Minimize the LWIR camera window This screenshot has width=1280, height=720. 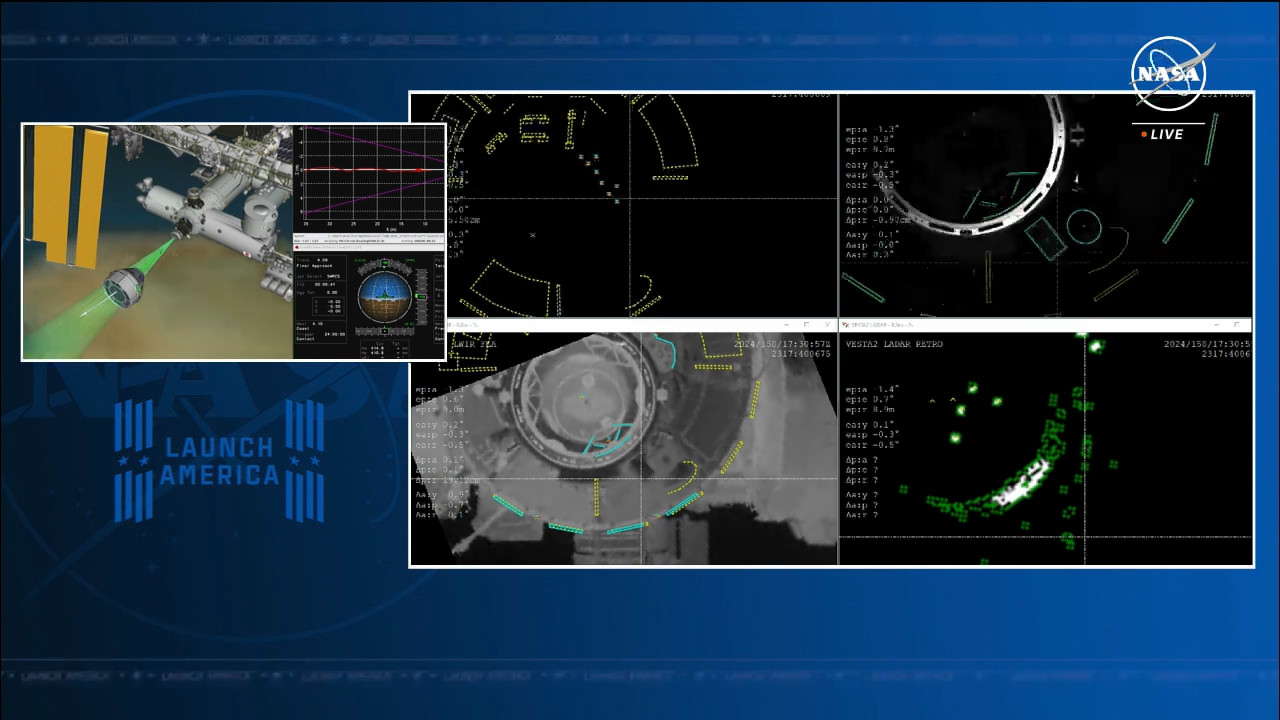click(x=785, y=325)
